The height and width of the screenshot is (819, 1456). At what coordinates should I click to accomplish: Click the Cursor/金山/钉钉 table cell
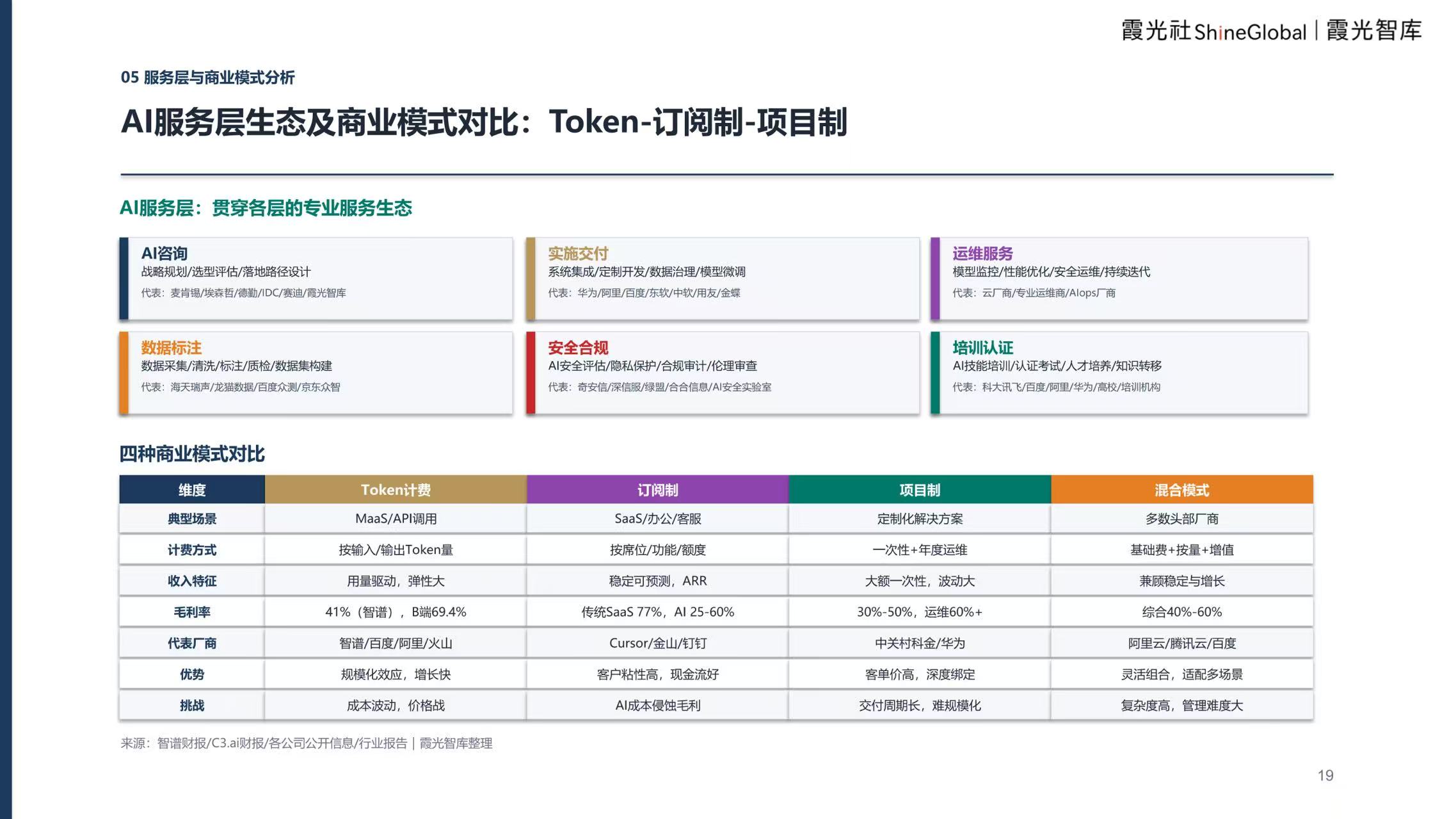658,643
